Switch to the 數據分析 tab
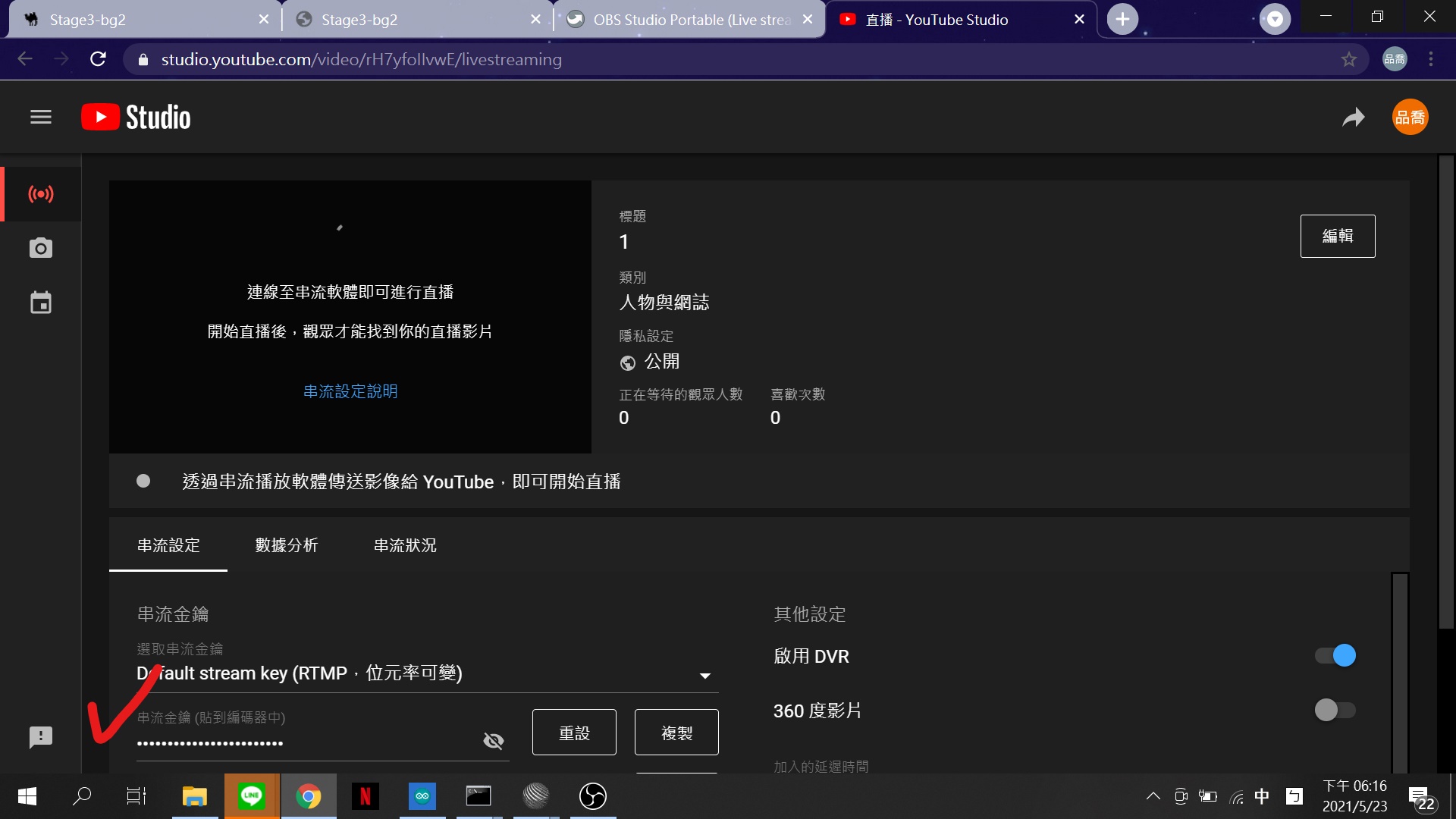1456x819 pixels. pyautogui.click(x=287, y=545)
